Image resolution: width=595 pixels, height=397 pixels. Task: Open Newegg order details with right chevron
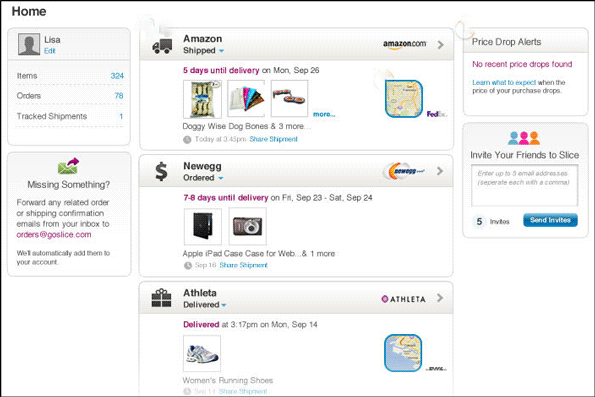click(x=440, y=171)
